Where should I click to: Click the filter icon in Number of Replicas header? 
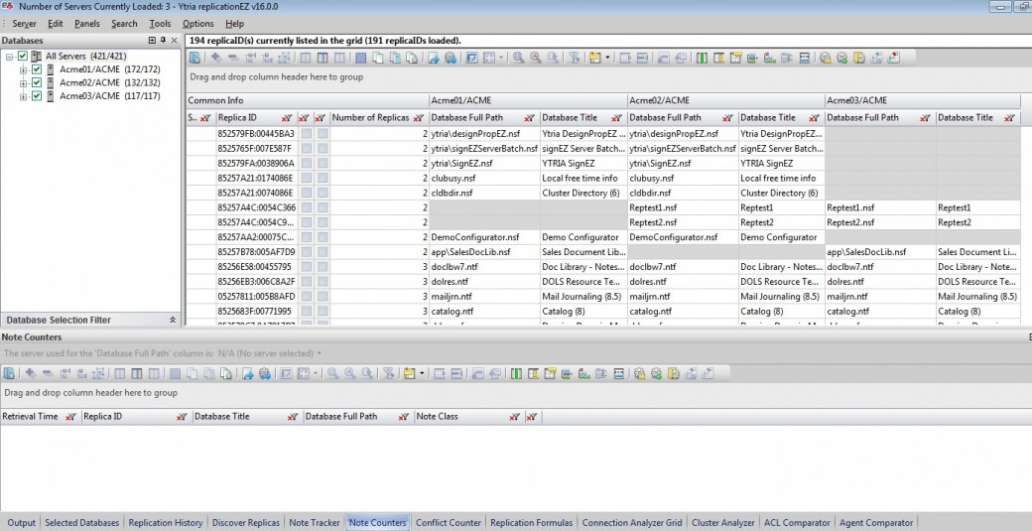tap(418, 118)
